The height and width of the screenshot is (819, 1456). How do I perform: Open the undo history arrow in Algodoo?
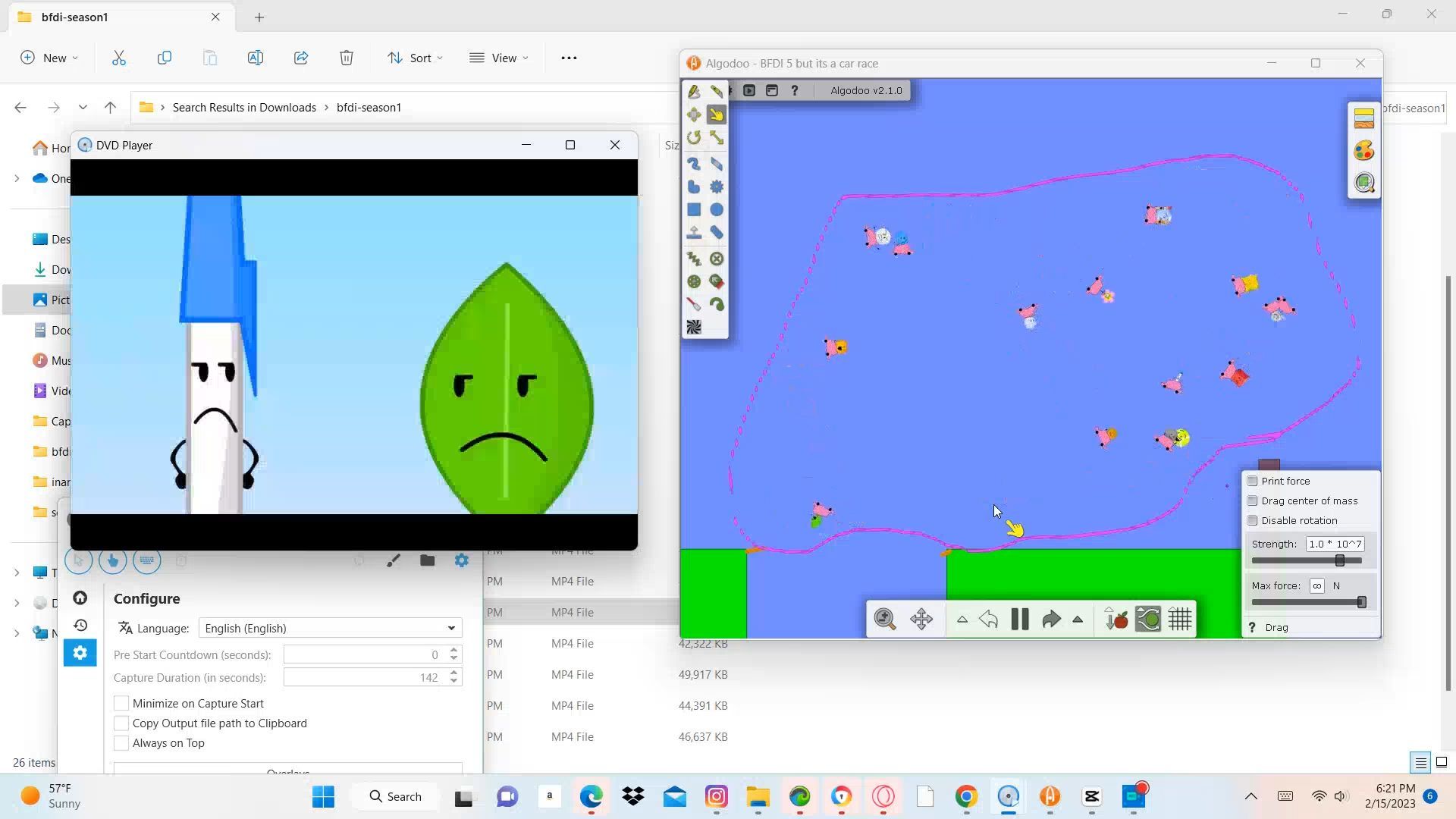click(x=962, y=620)
